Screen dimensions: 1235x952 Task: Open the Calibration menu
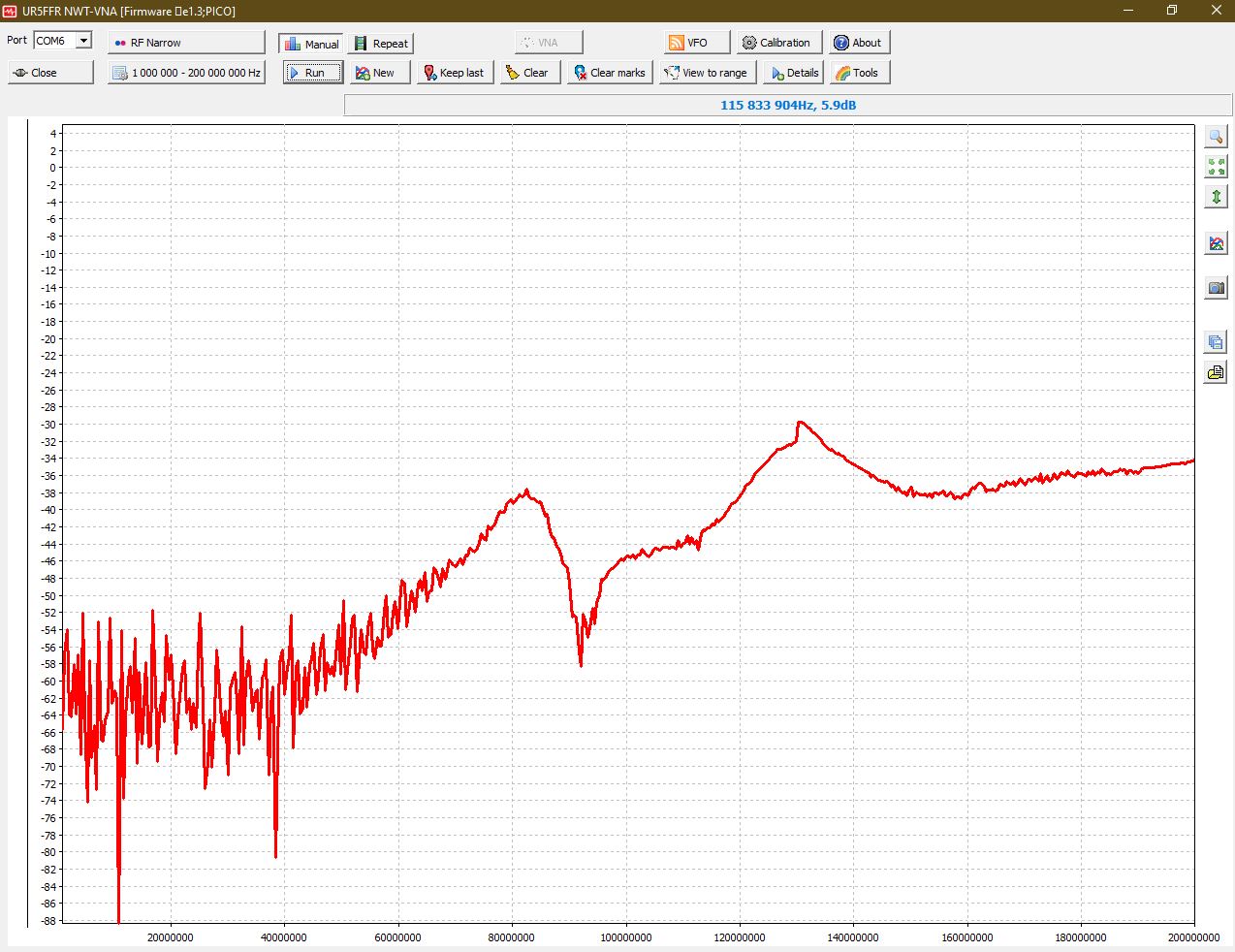[x=778, y=43]
